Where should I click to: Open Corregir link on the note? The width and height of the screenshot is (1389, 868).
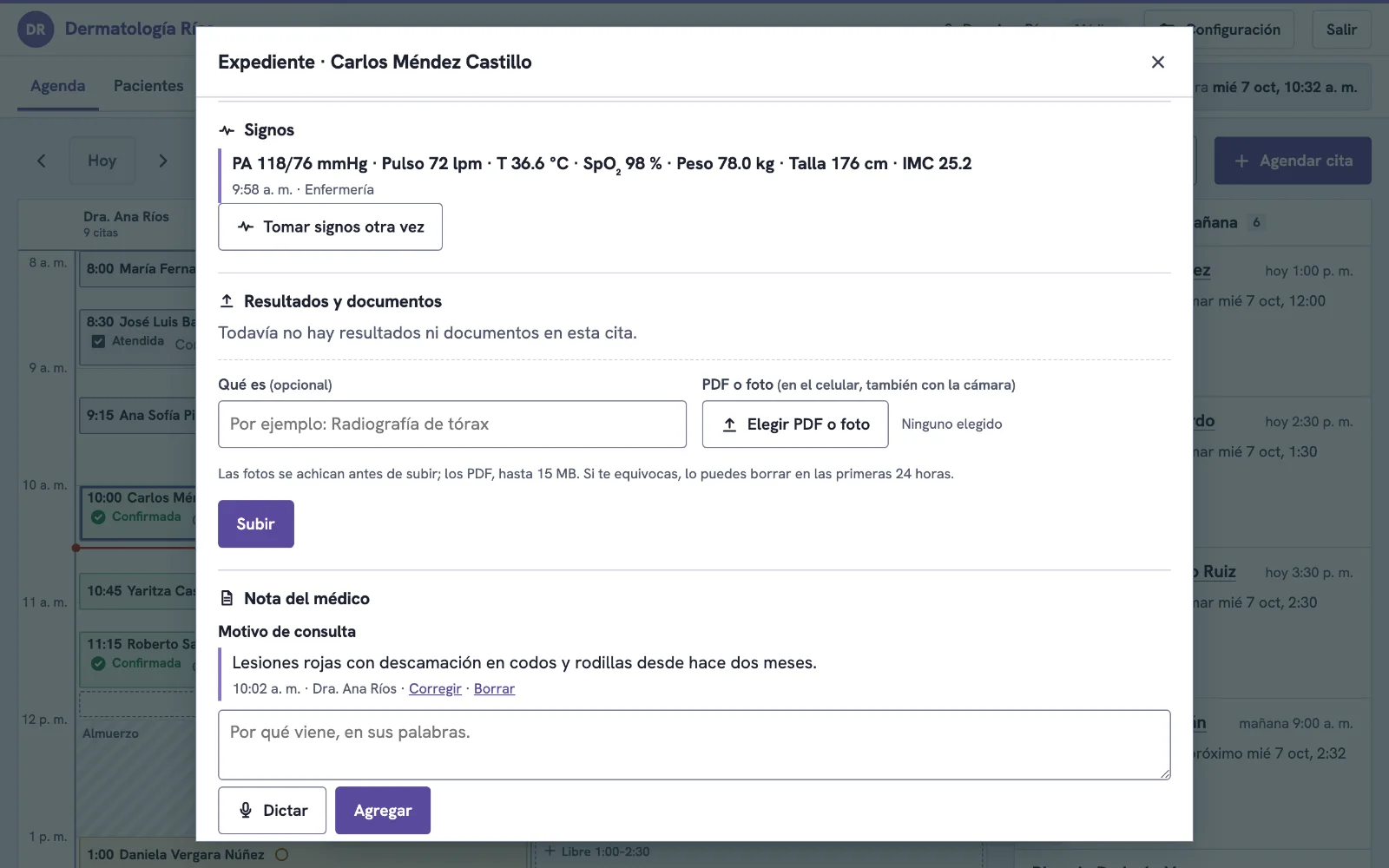point(435,688)
